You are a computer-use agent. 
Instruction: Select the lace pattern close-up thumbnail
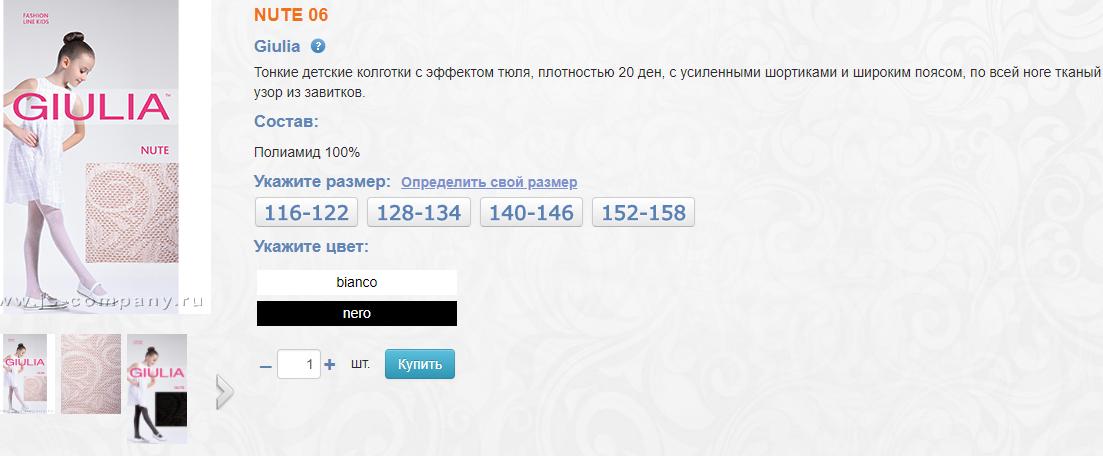click(91, 374)
